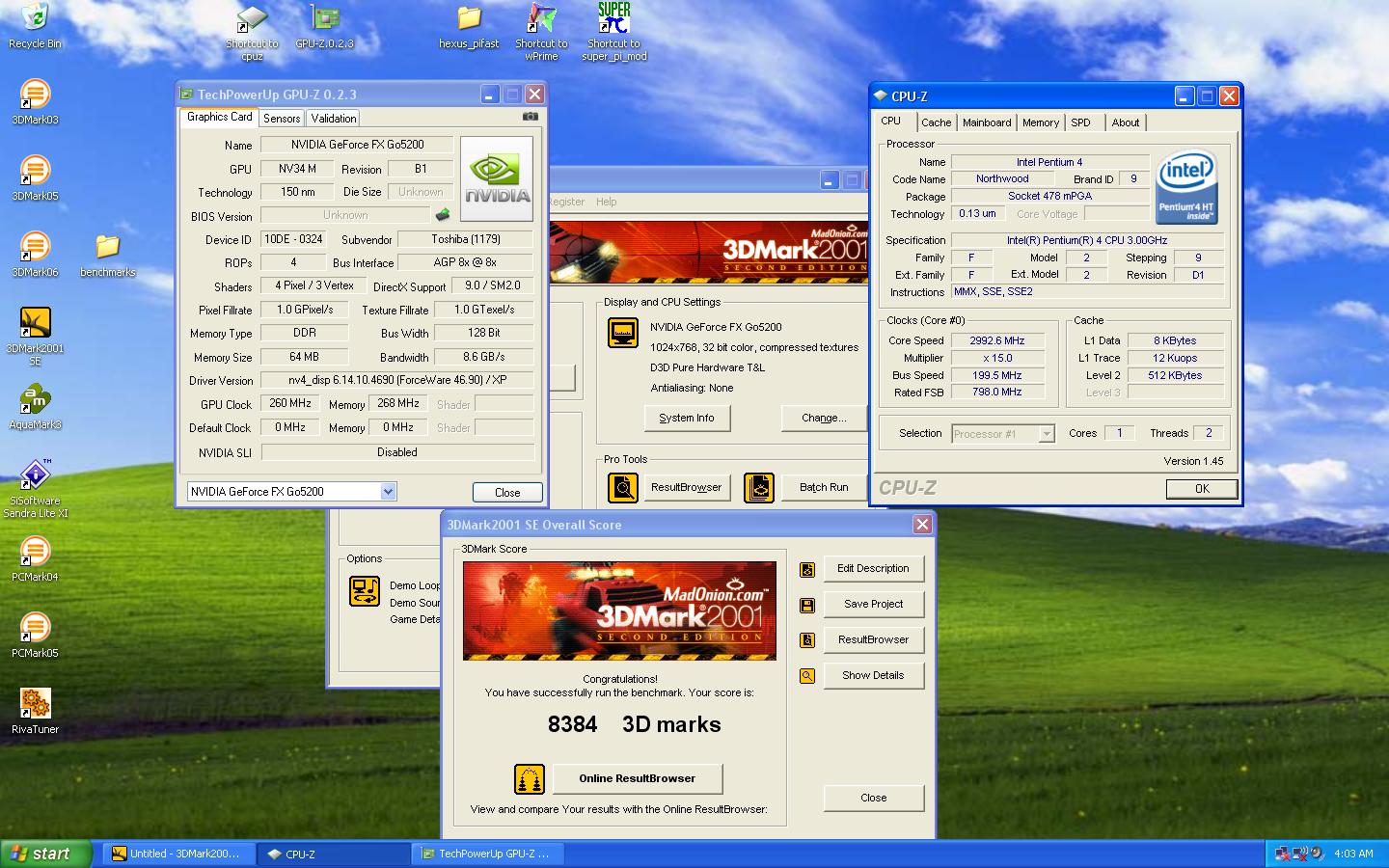Viewport: 1389px width, 868px height.
Task: Open the Help menu in 3DMark2001
Action: [x=607, y=202]
